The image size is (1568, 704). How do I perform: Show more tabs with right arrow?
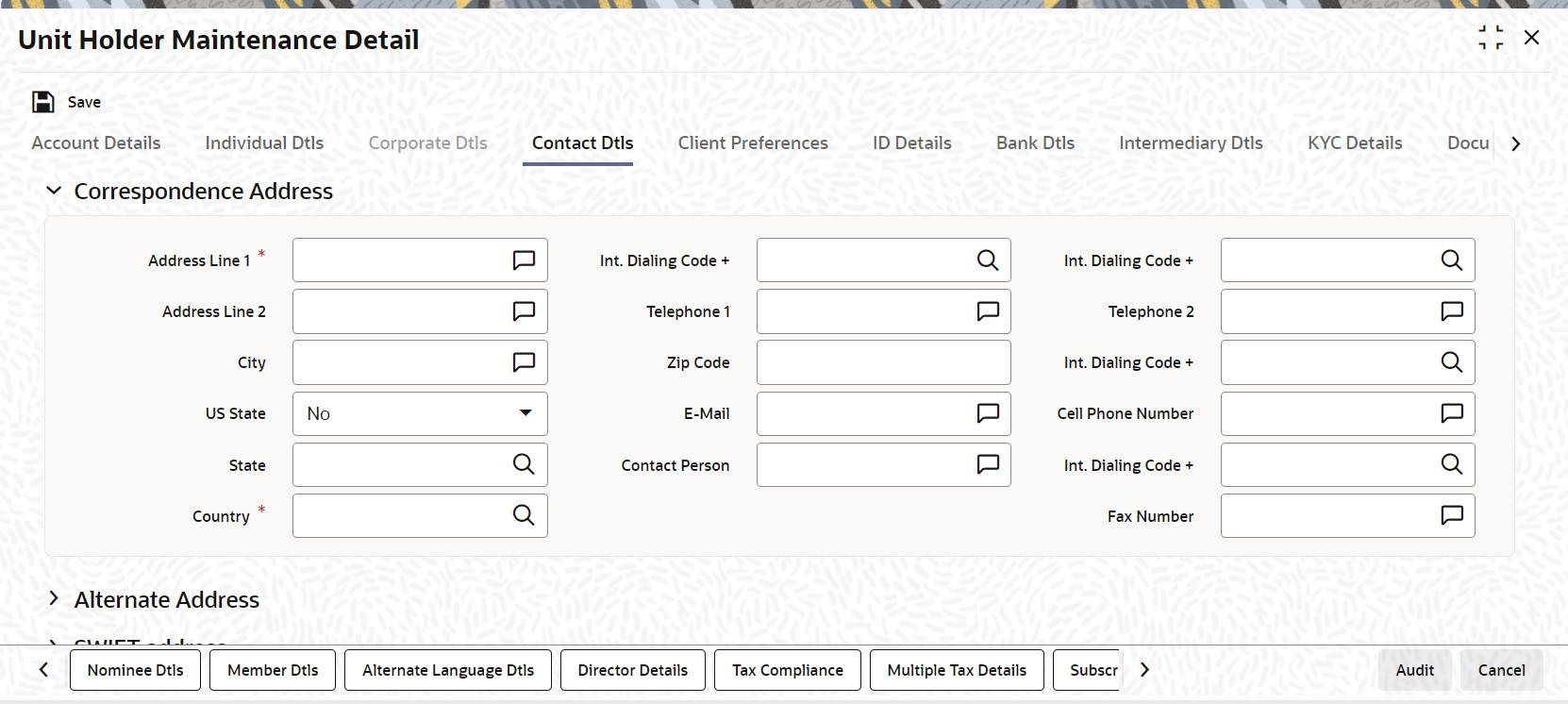tap(1516, 143)
